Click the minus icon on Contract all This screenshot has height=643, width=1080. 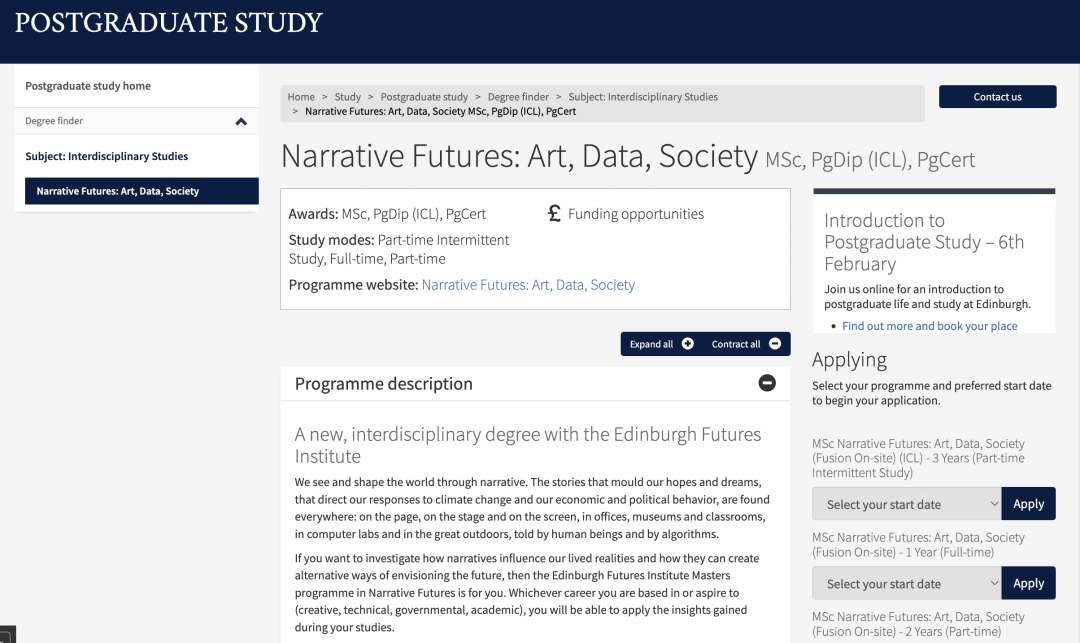pos(774,344)
